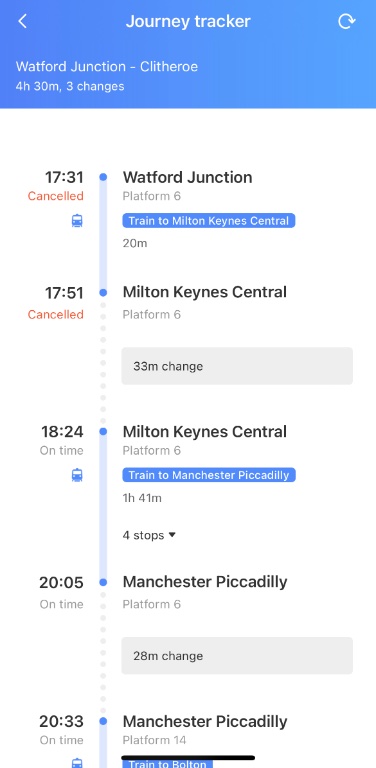
Task: Tap timeline dot at 20:05 Manchester Piccadilly
Action: (103, 582)
